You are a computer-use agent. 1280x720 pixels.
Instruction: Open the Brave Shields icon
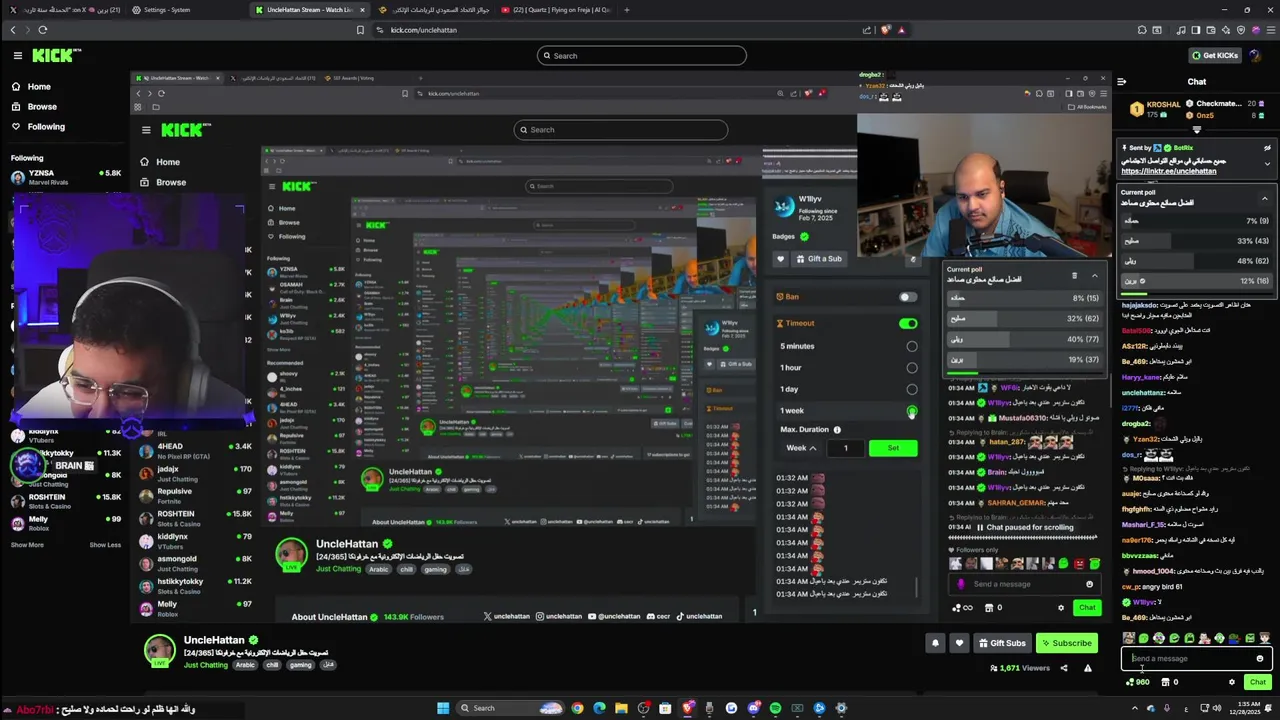[x=885, y=30]
